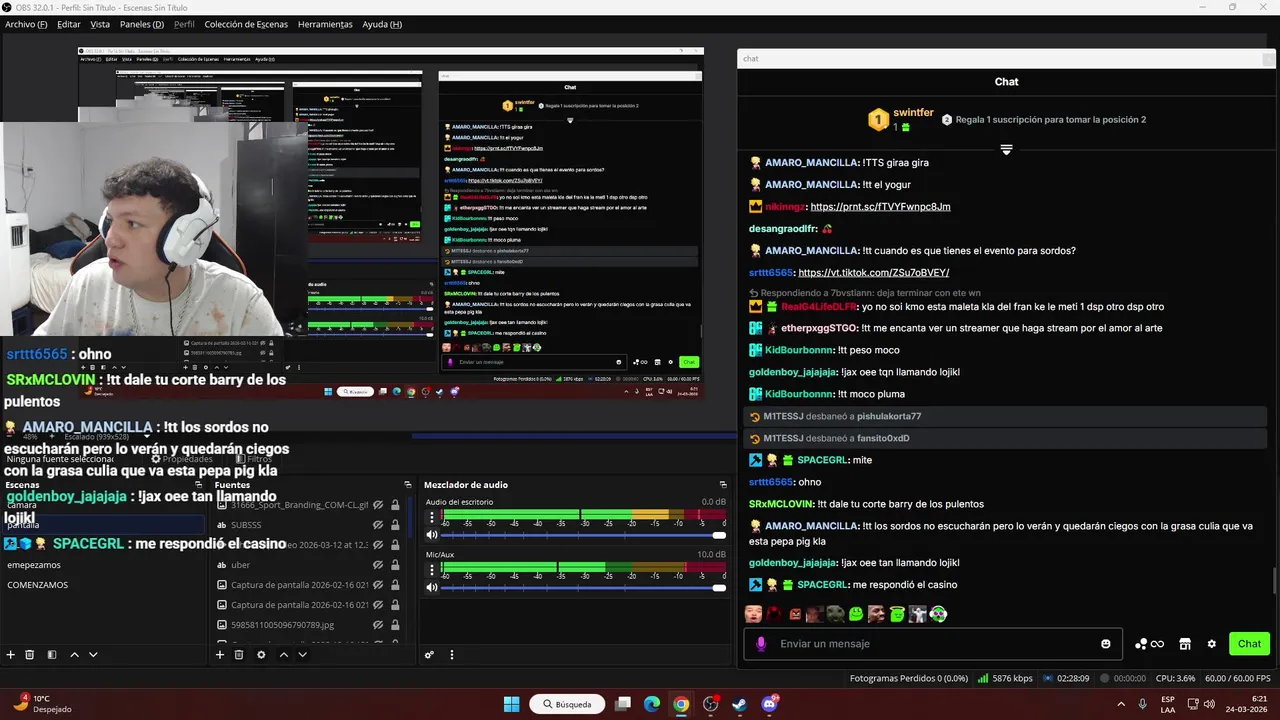1280x720 pixels.
Task: Open Steam from the taskbar
Action: (740, 704)
